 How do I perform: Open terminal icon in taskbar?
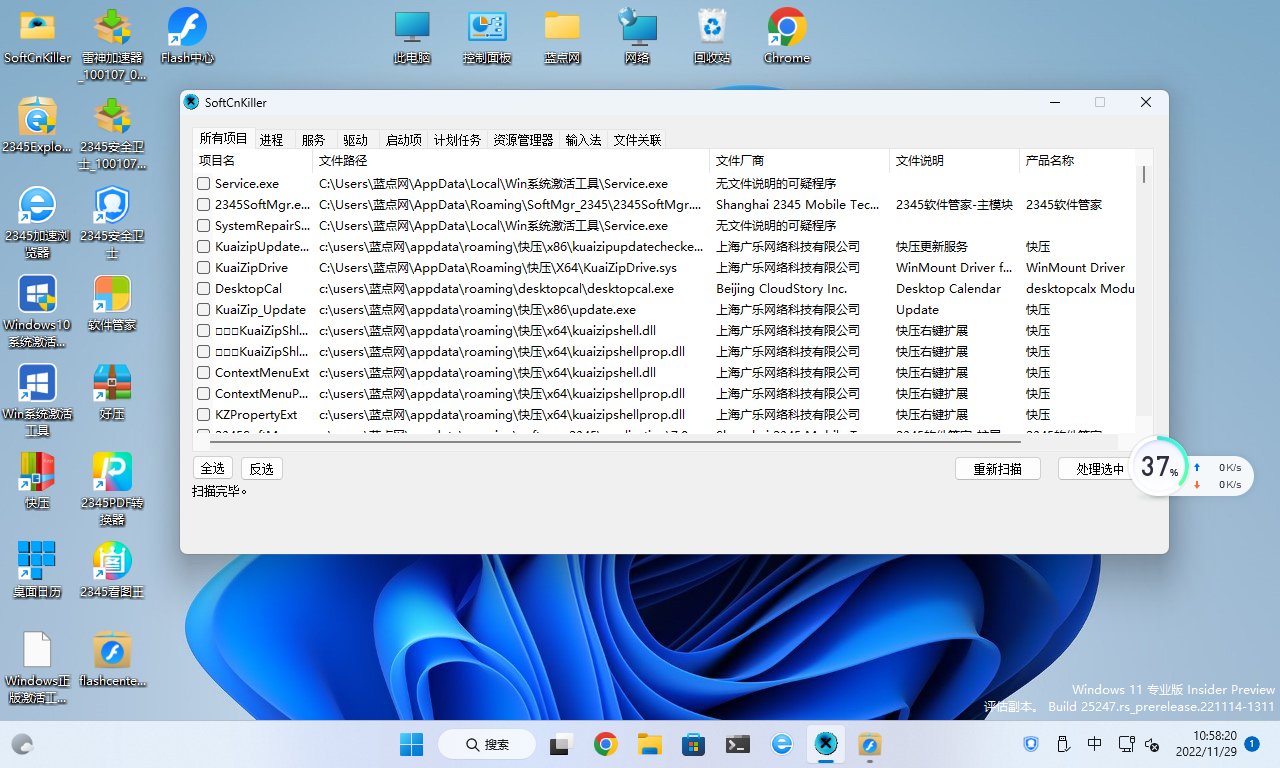(738, 744)
